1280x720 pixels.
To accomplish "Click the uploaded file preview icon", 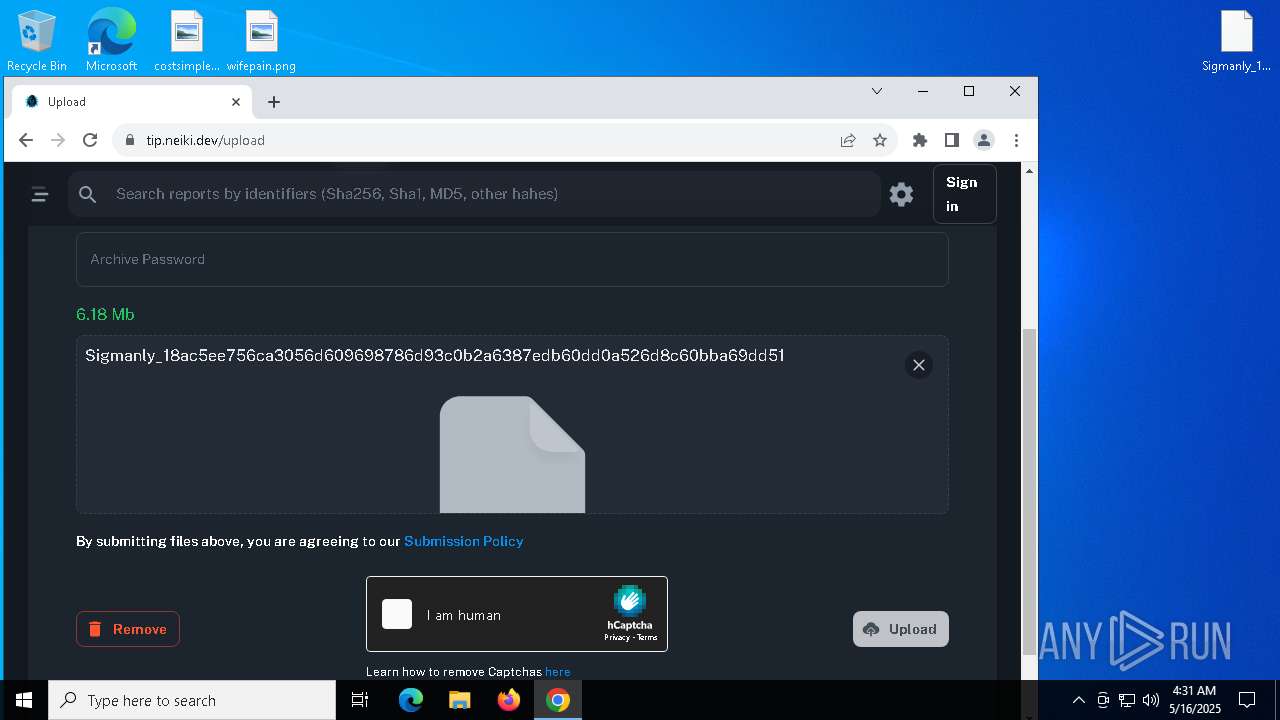I will click(x=512, y=455).
